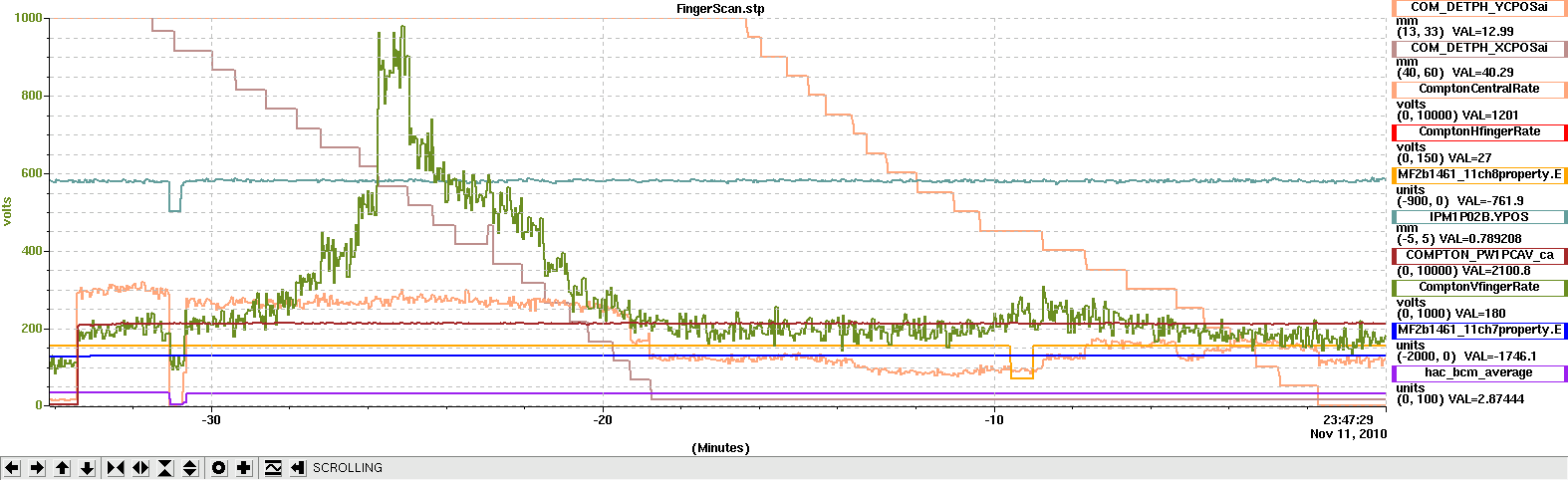Click the VAL=2100.8 range readout

click(x=1463, y=271)
